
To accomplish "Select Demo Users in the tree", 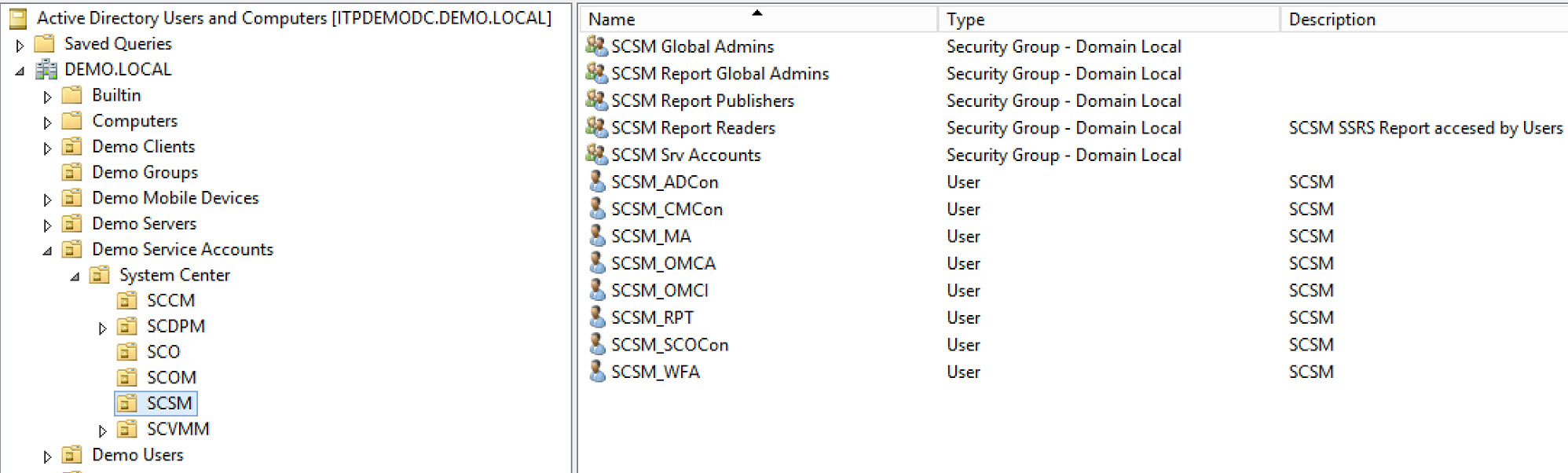I will [137, 456].
